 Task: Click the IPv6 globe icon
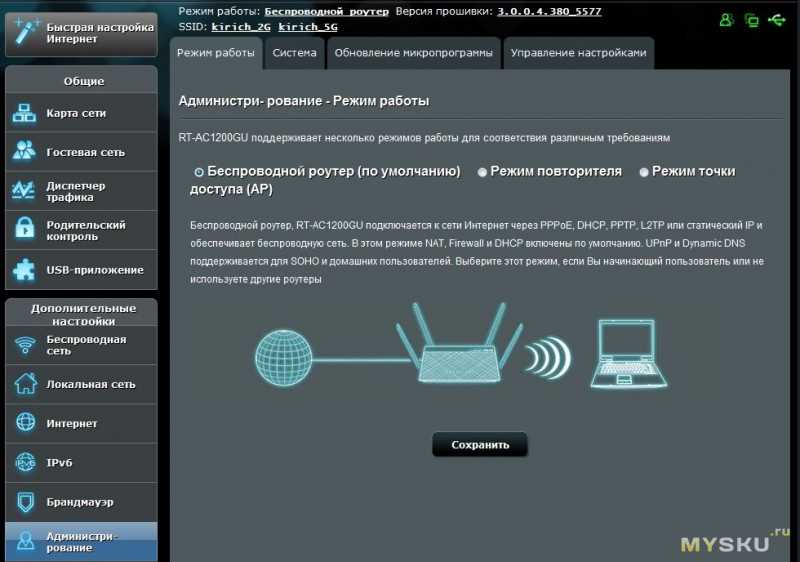point(25,462)
